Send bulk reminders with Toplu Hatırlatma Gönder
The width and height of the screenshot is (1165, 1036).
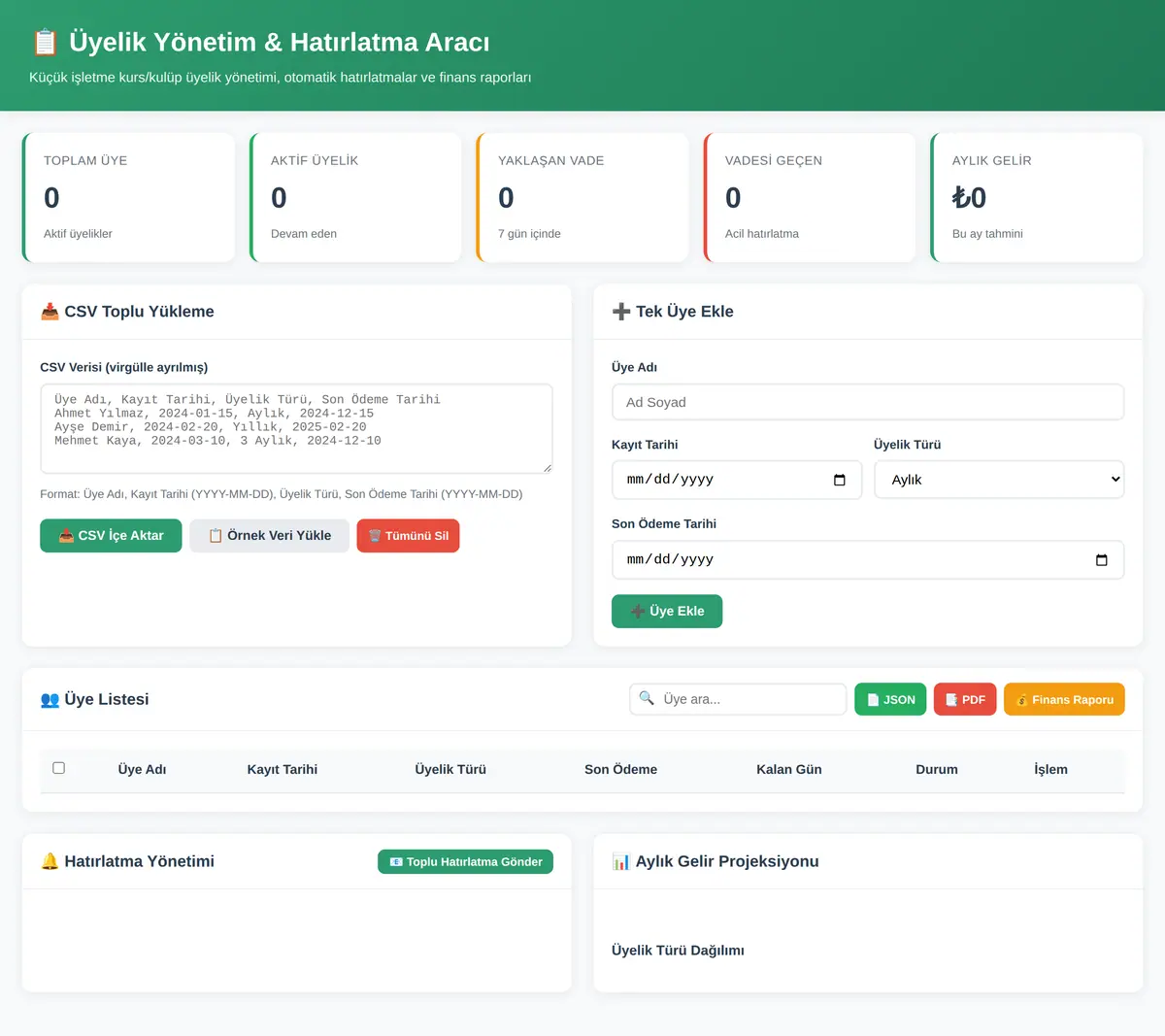465,862
